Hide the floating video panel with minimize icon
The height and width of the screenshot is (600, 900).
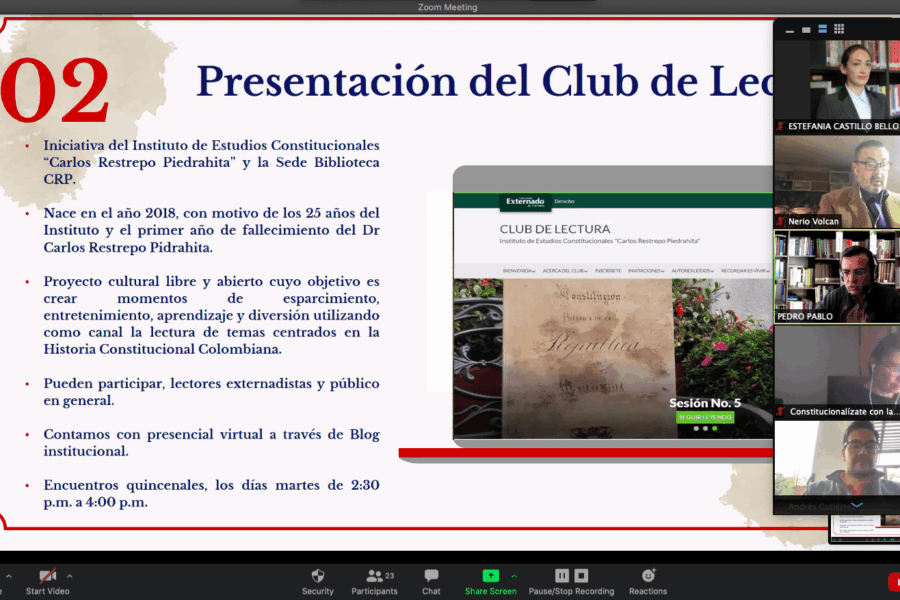[x=789, y=30]
